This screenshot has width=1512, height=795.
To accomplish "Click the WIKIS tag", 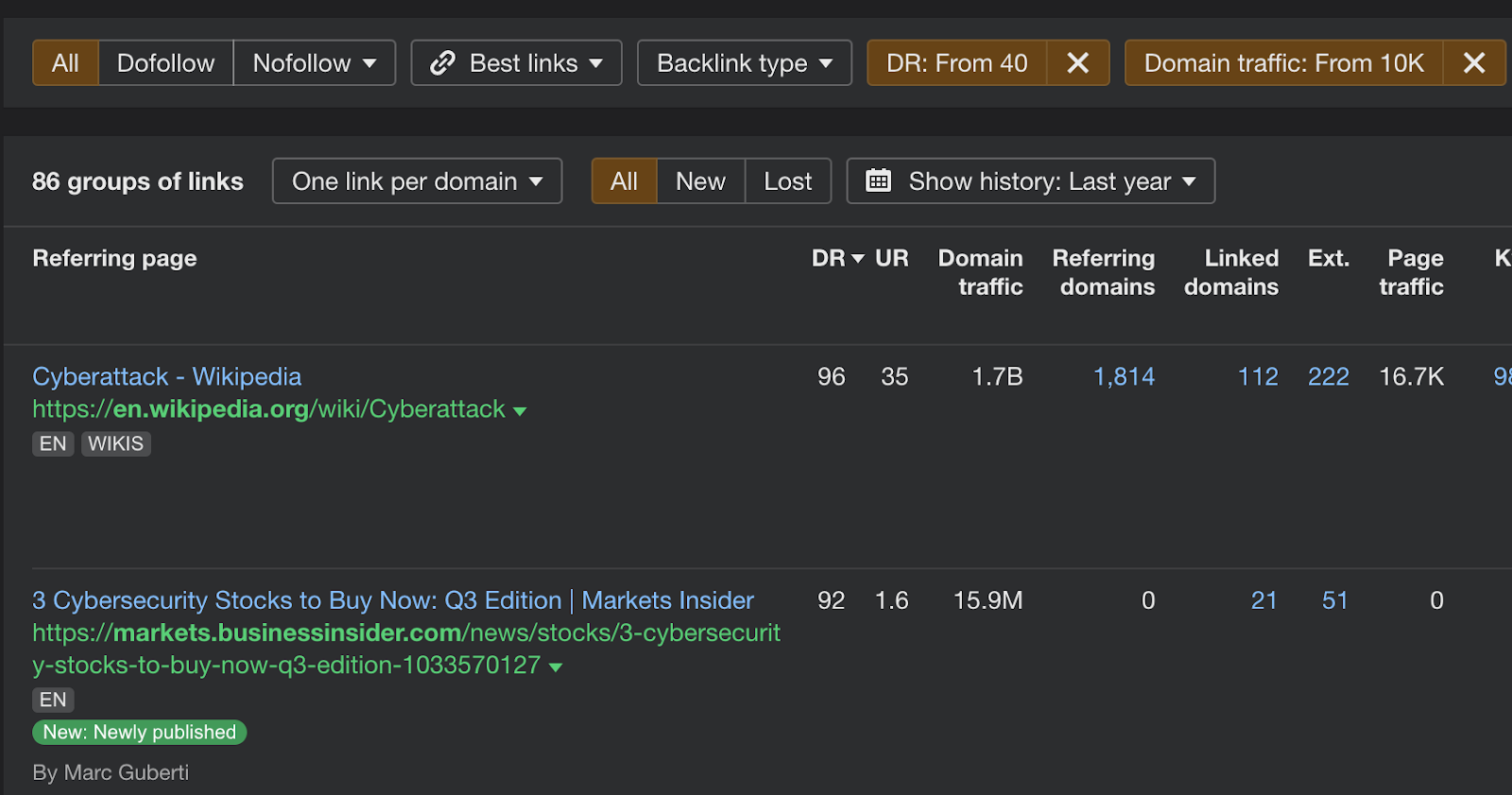I will pos(115,443).
